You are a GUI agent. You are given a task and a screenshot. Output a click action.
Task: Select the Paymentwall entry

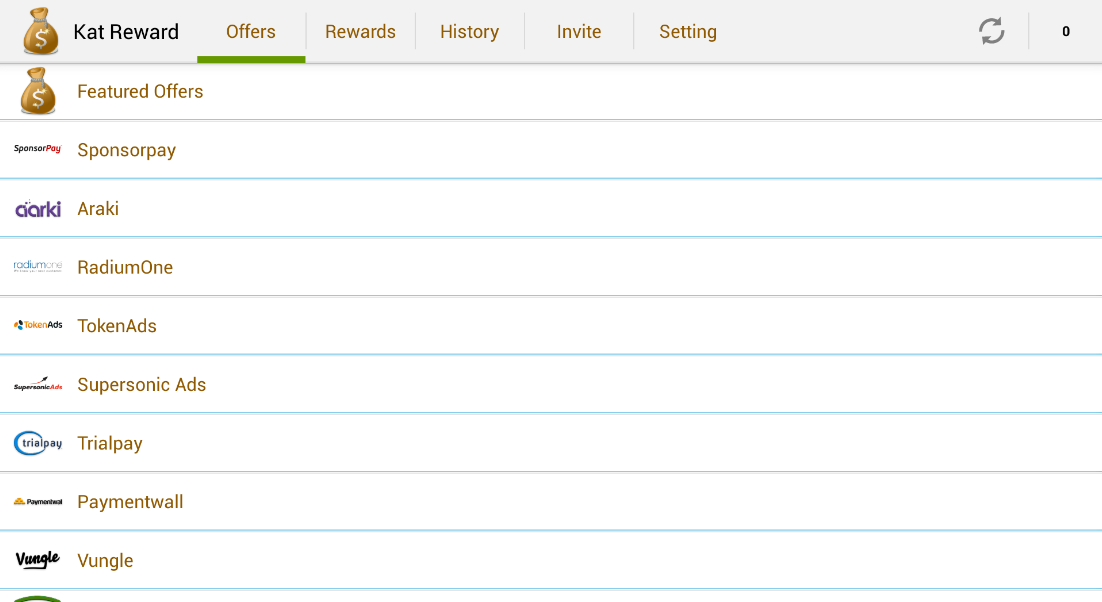(x=551, y=502)
